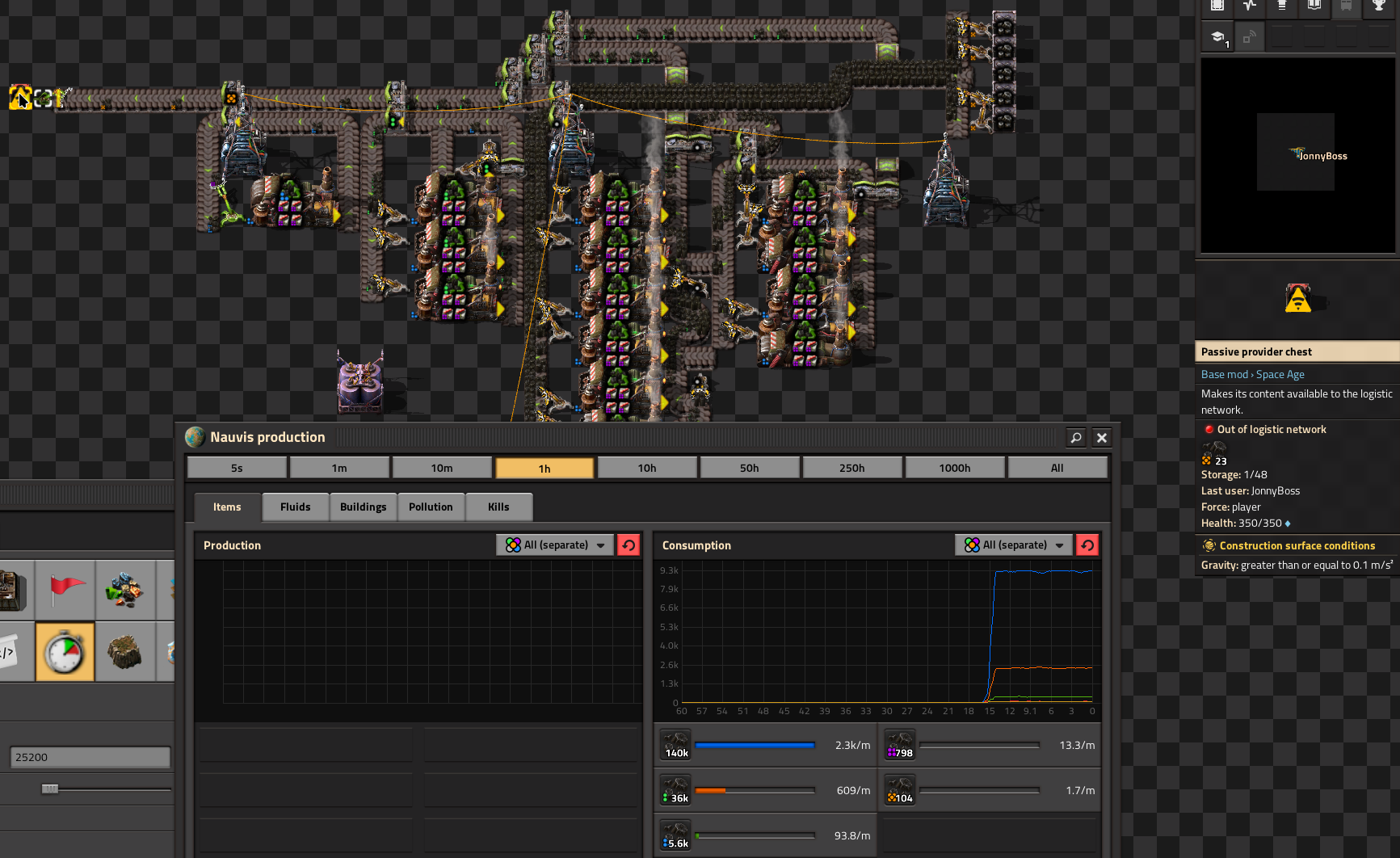Click the 36k uncommon quality item icon
The width and height of the screenshot is (1400, 858).
pos(675,790)
